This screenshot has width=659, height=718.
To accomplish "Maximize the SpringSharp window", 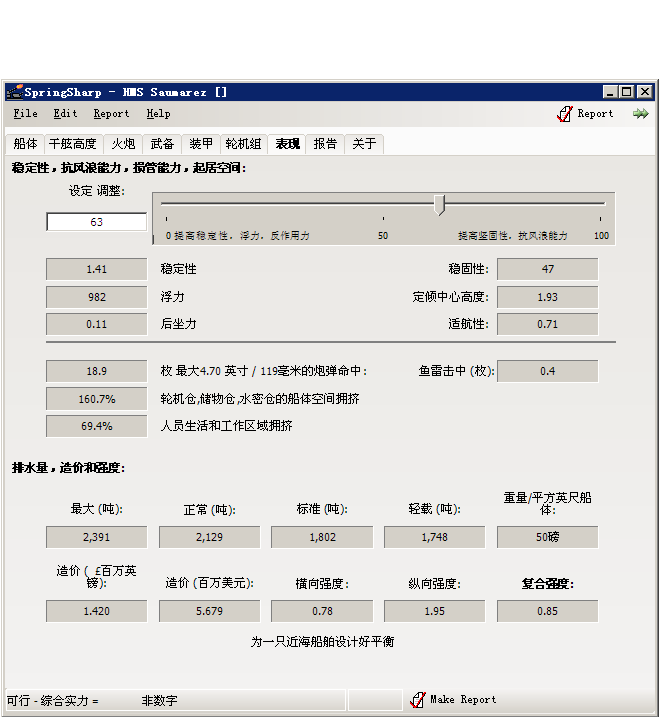I will (x=627, y=92).
